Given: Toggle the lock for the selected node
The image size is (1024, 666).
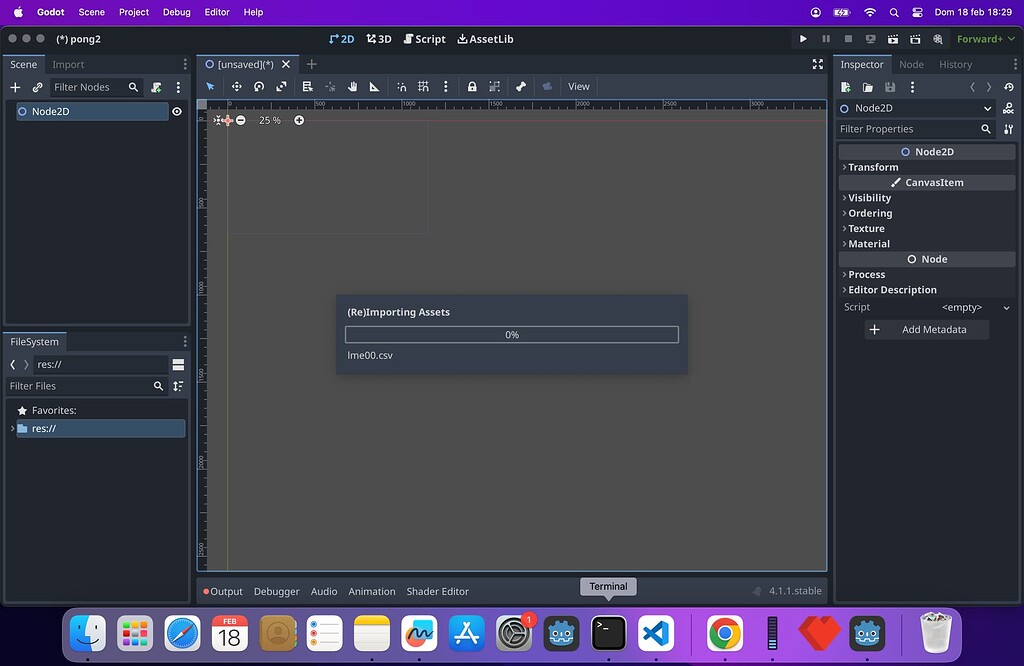Looking at the screenshot, I should pyautogui.click(x=472, y=86).
